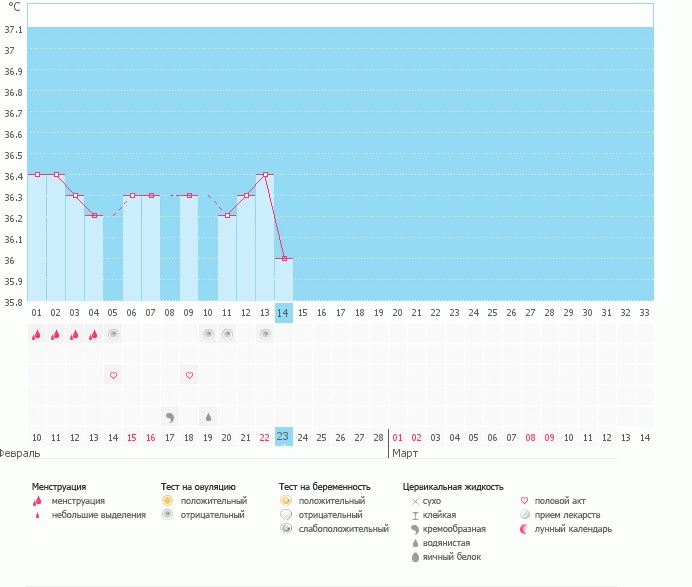692x587 pixels.
Task: Select the temperature point on cycle day 14
Action: [284, 259]
